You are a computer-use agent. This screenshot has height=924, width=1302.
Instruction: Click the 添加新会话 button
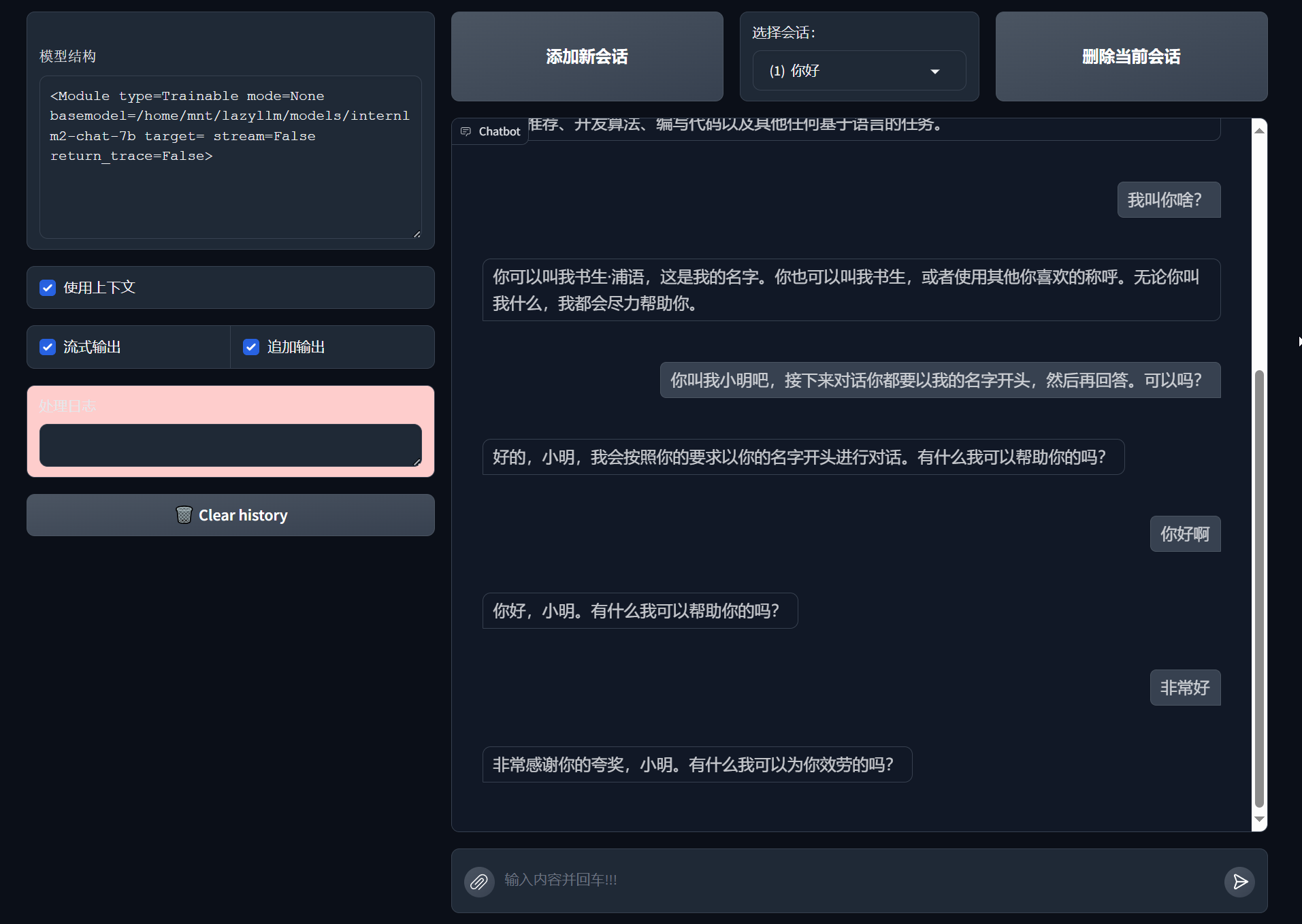(x=587, y=56)
